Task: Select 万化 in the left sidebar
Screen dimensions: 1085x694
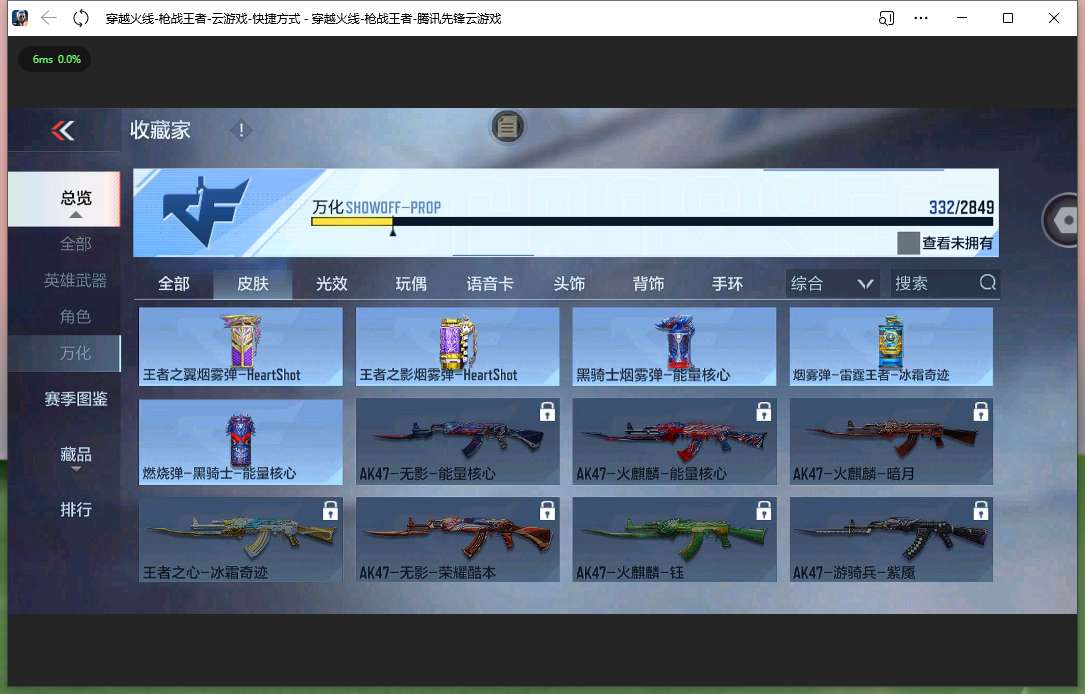Action: point(64,353)
